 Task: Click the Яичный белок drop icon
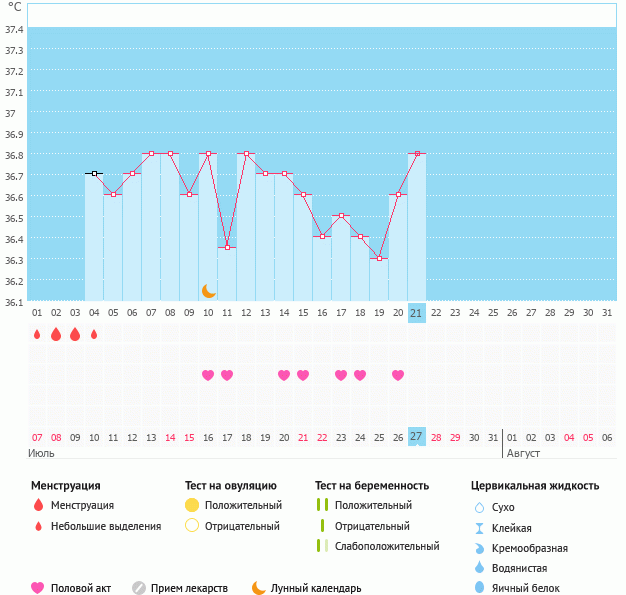coord(480,588)
